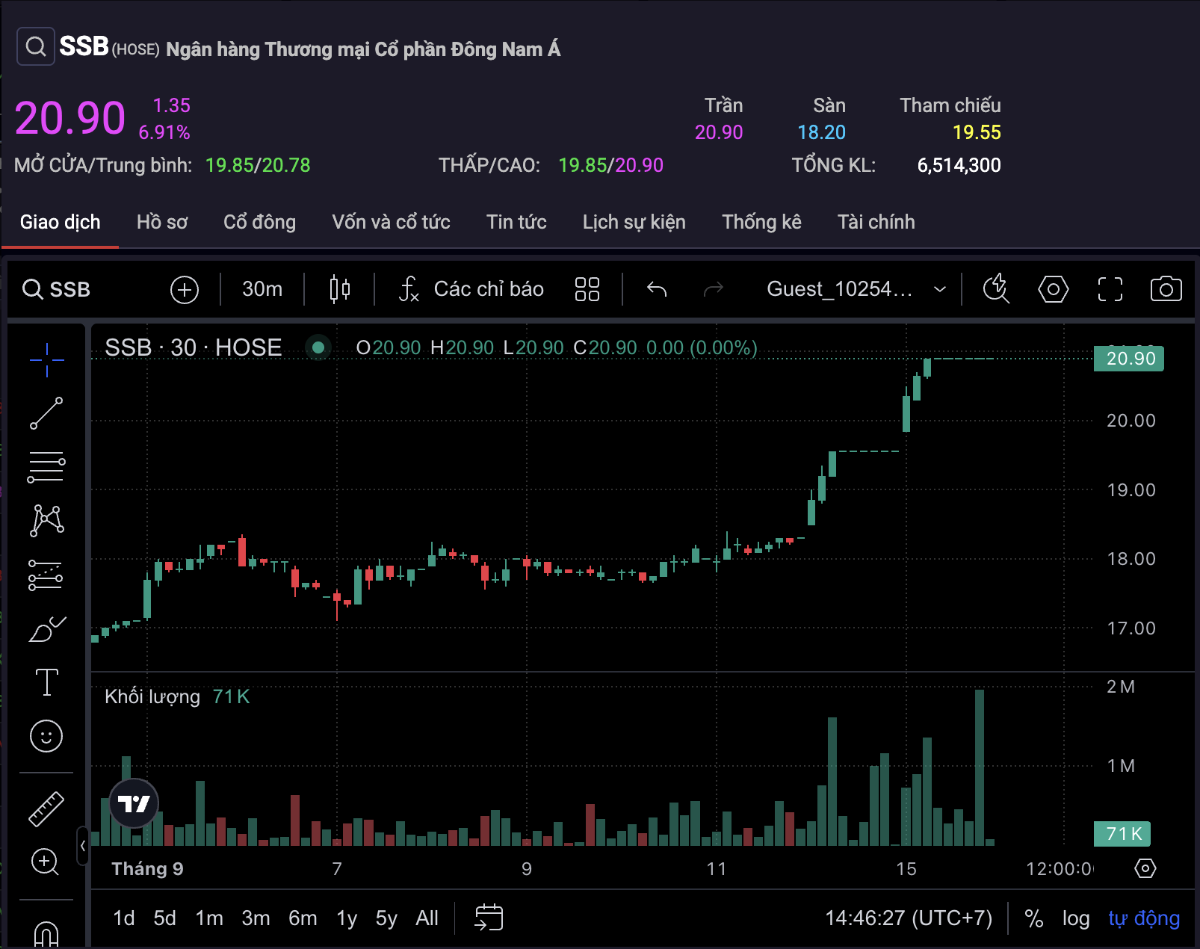Open timezone menu 14:46:27 (UTC+7)
The width and height of the screenshot is (1200, 949).
[x=908, y=918]
